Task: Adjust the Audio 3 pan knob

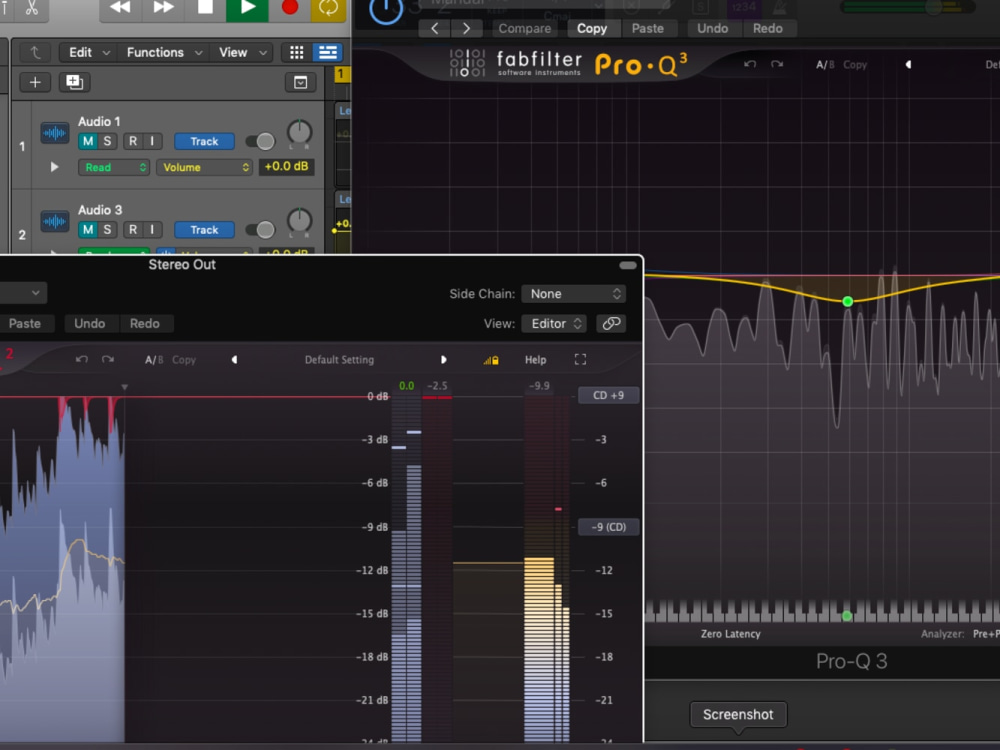Action: (299, 221)
